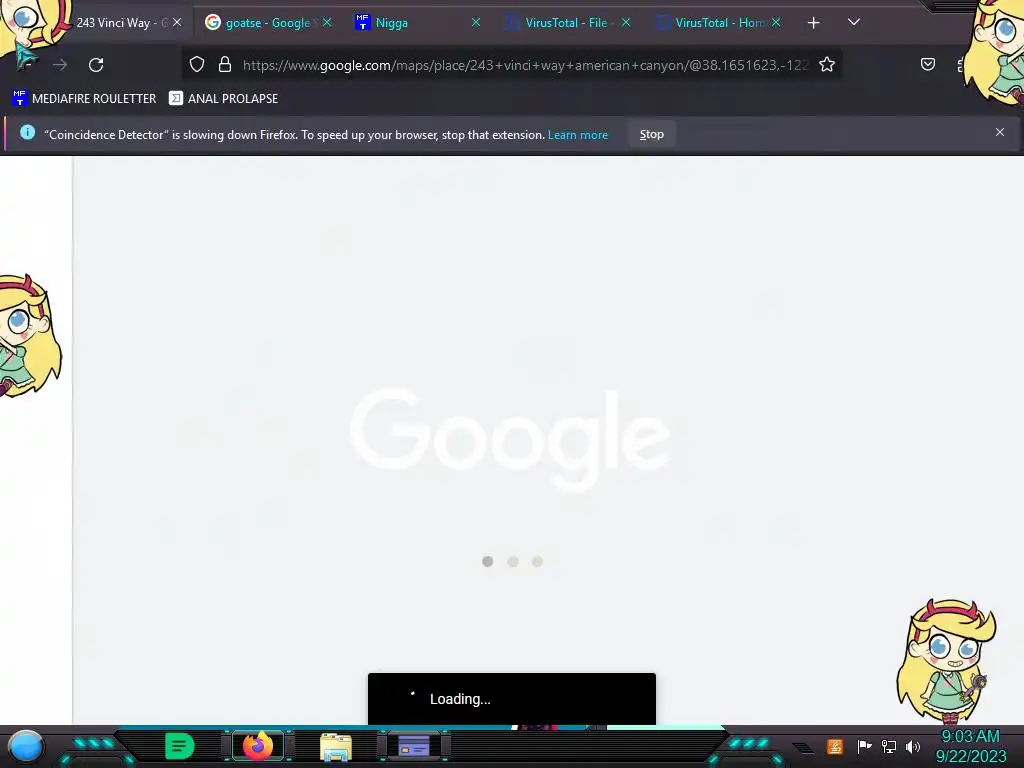Open Java update tray icon
The width and height of the screenshot is (1024, 768).
click(x=835, y=746)
